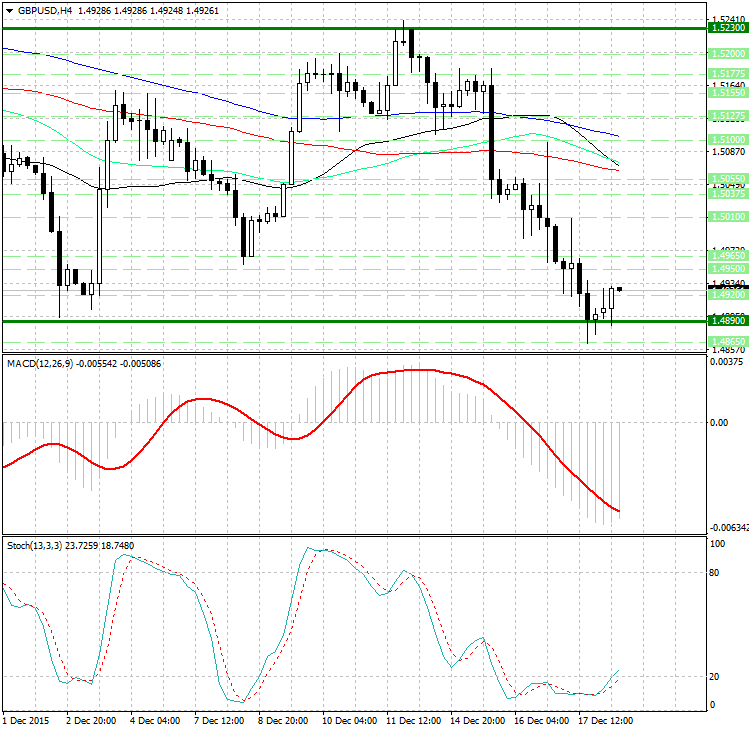Select the 1.52300 resistance price label
749x732 pixels.
[726, 29]
